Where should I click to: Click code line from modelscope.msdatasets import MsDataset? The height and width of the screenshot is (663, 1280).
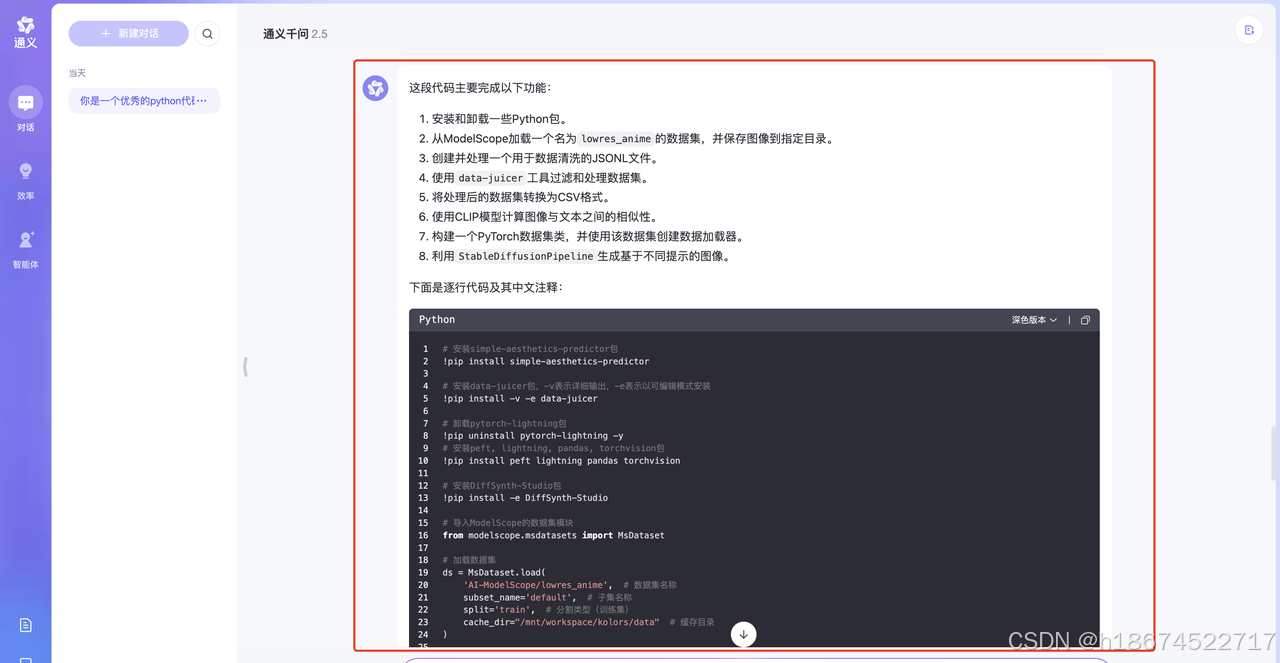pos(553,535)
